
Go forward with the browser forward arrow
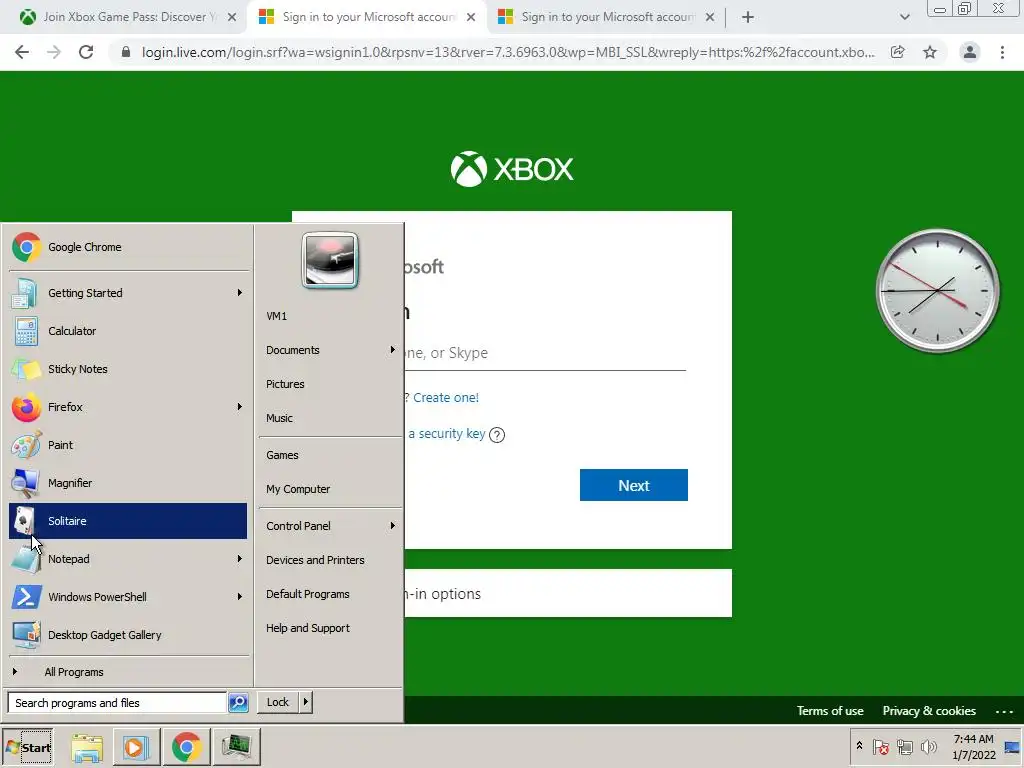pos(54,52)
